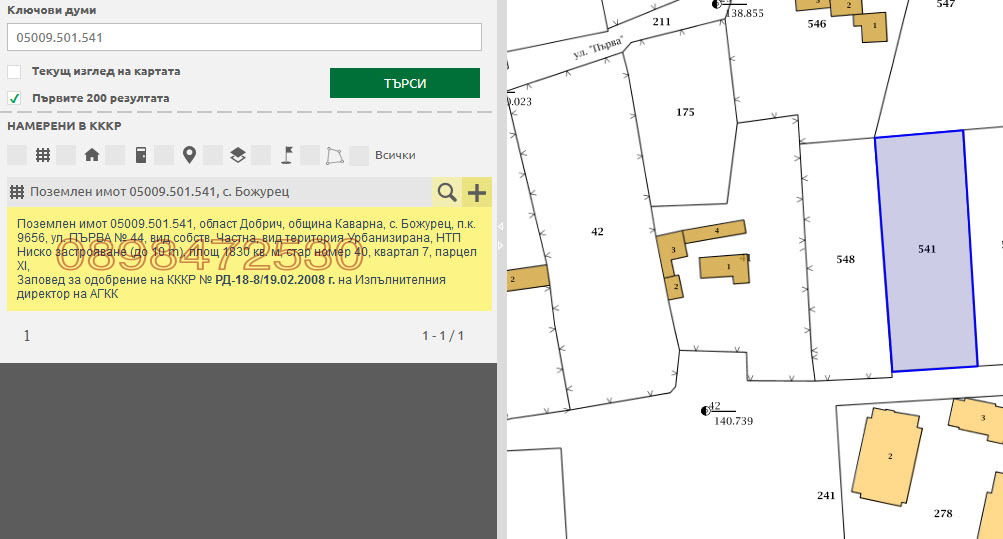Enable 'Текущ изглед на картата' checkbox

tap(14, 72)
